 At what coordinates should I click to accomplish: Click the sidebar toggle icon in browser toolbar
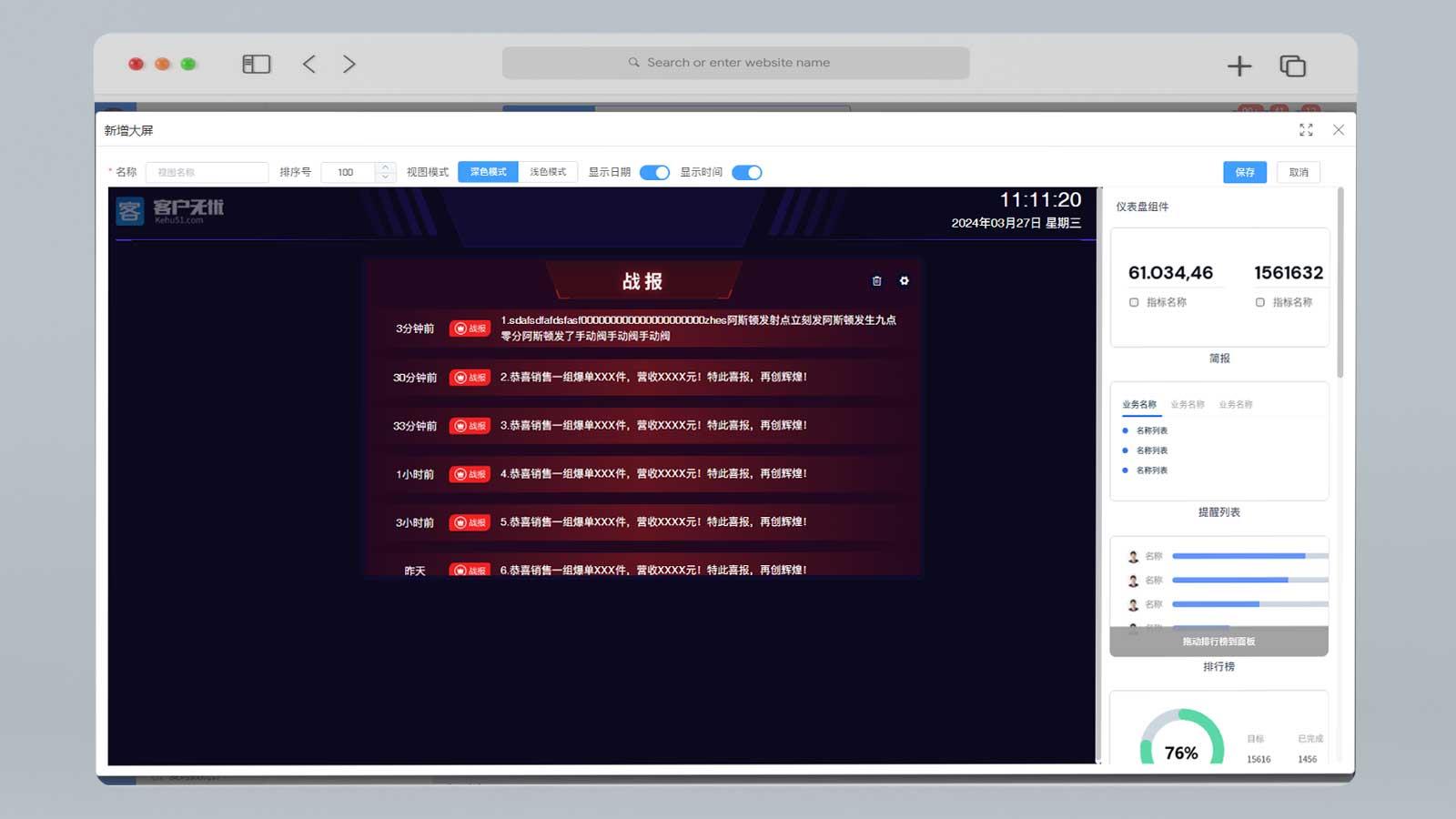tap(256, 64)
